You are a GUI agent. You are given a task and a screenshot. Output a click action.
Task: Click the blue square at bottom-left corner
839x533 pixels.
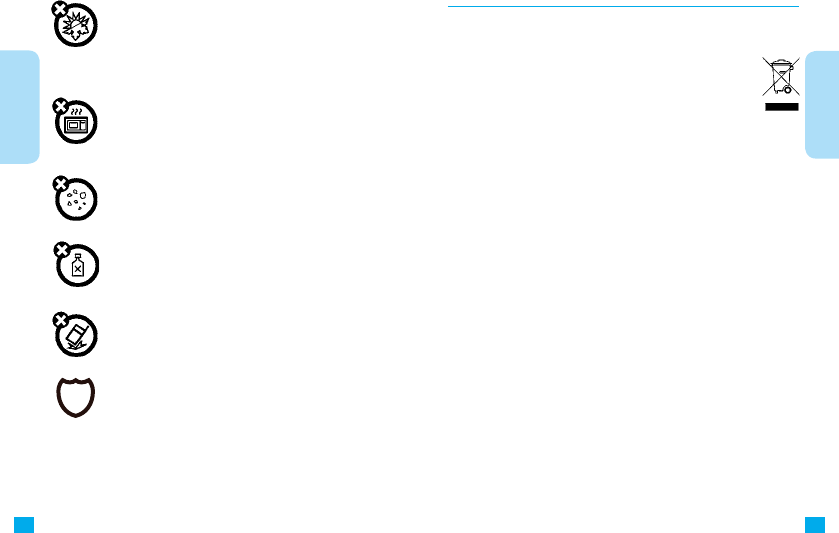(24, 525)
